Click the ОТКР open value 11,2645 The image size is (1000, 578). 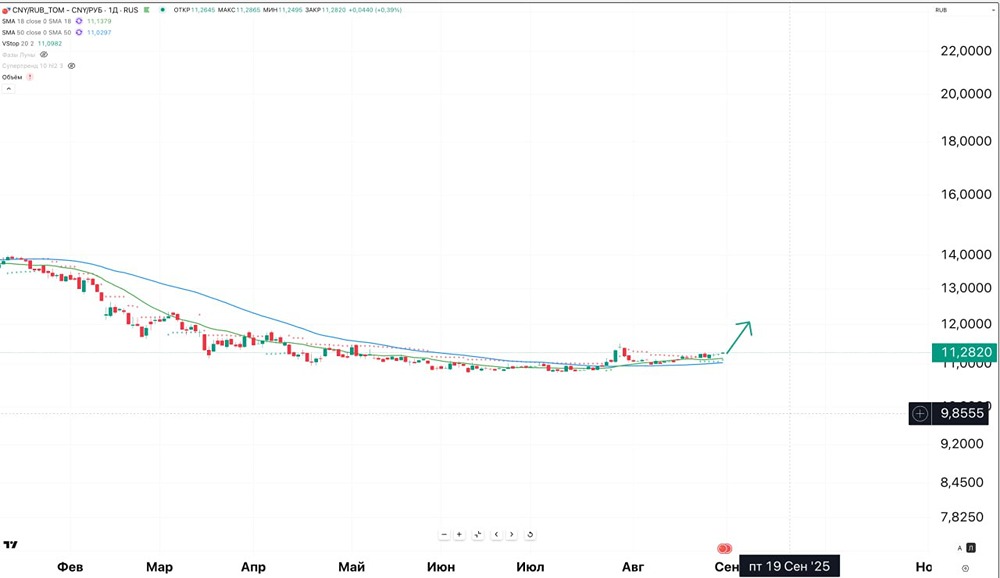(203, 10)
